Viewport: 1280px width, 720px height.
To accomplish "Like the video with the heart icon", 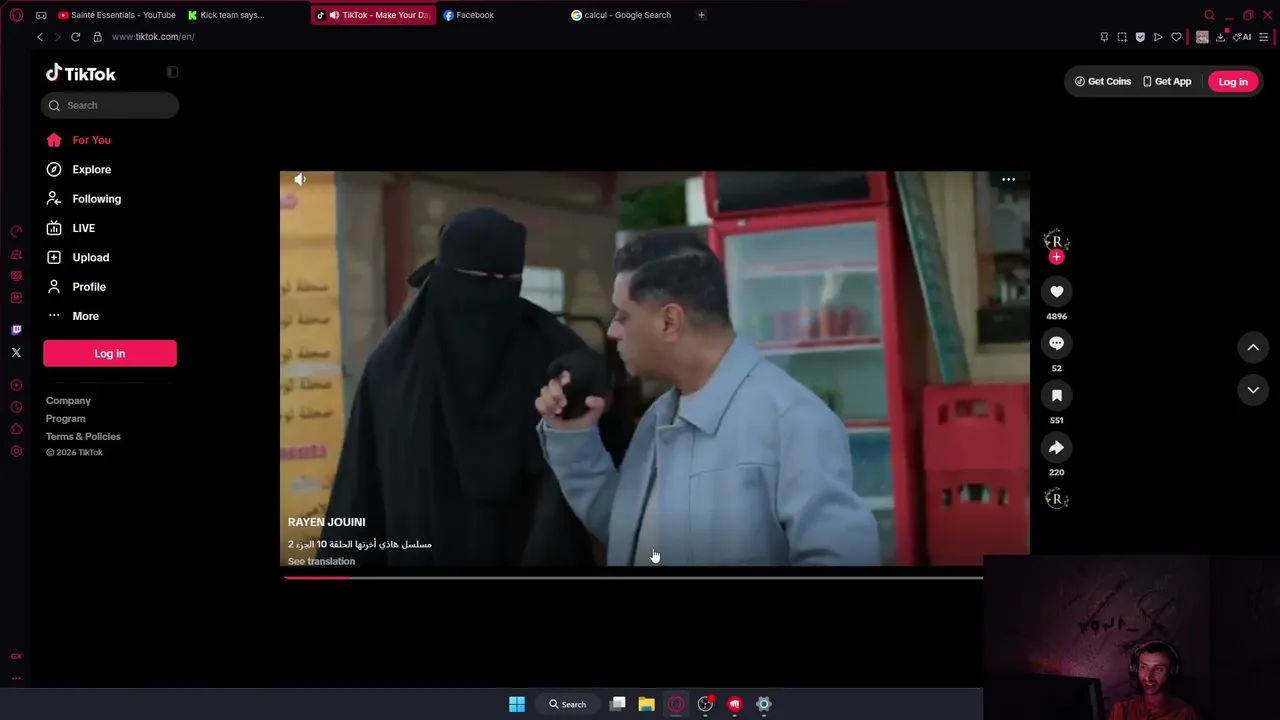I will [x=1056, y=291].
